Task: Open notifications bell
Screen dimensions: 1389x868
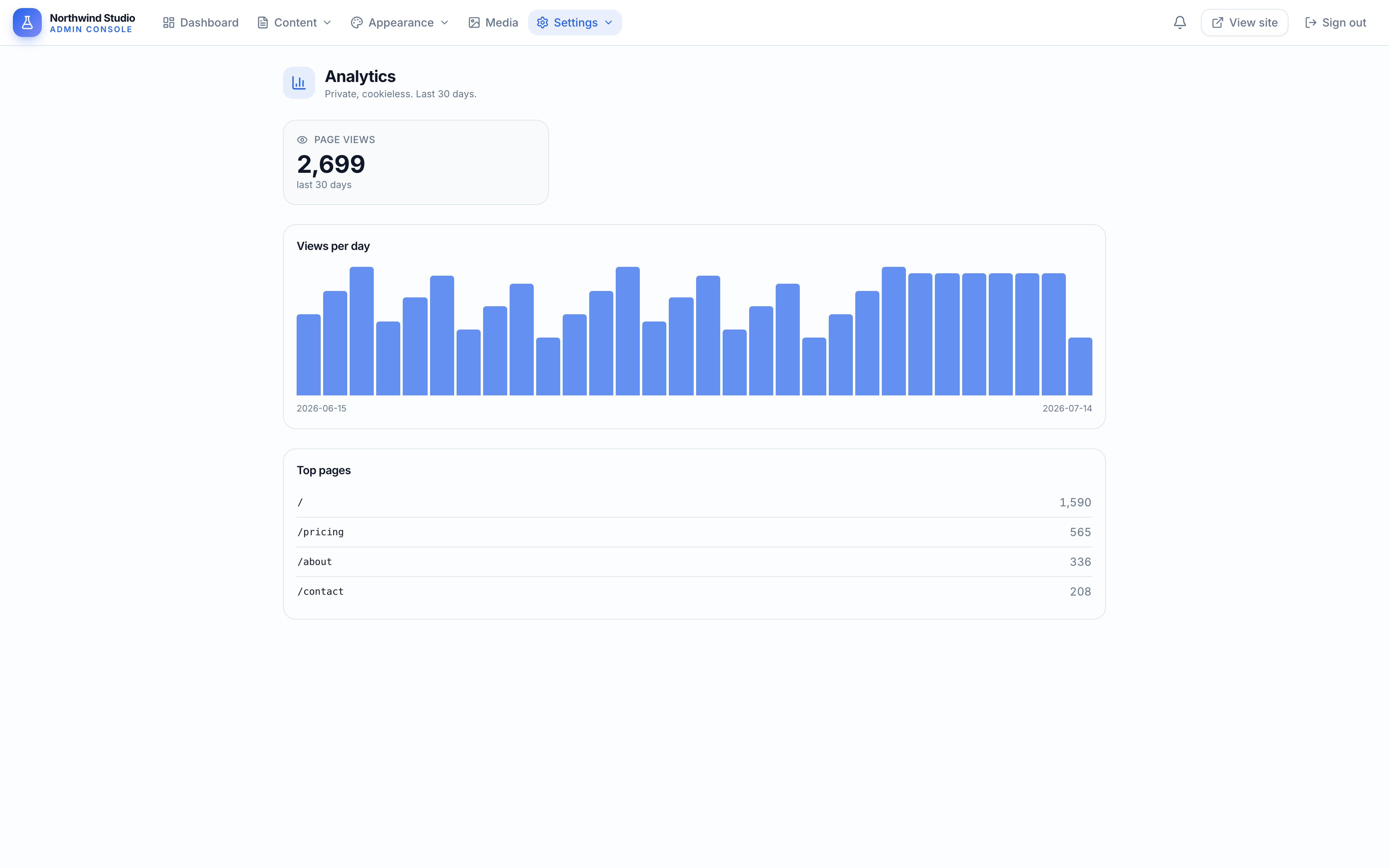Action: click(1180, 23)
